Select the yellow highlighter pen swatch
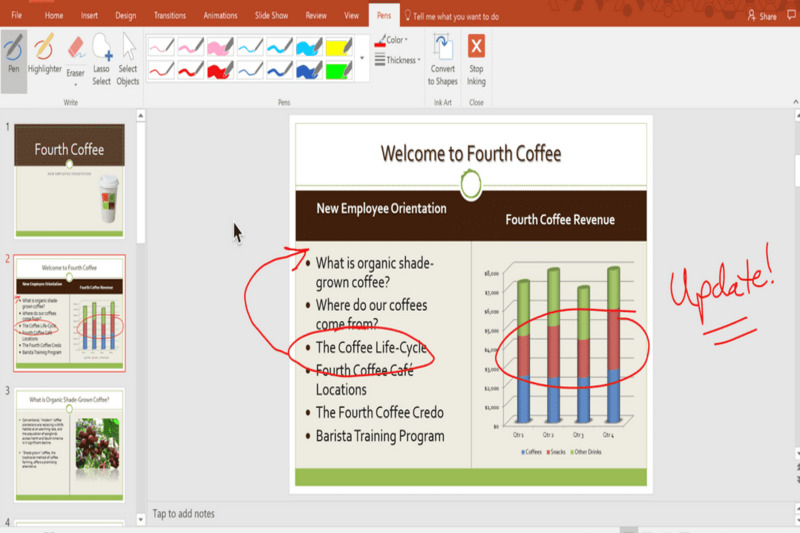 (x=339, y=46)
